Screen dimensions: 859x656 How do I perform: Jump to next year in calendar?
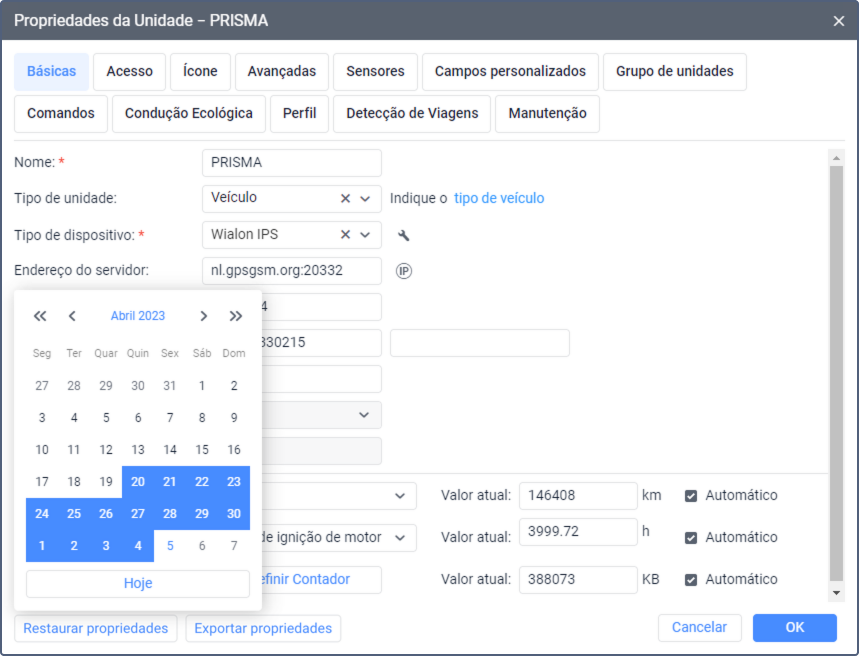click(236, 316)
